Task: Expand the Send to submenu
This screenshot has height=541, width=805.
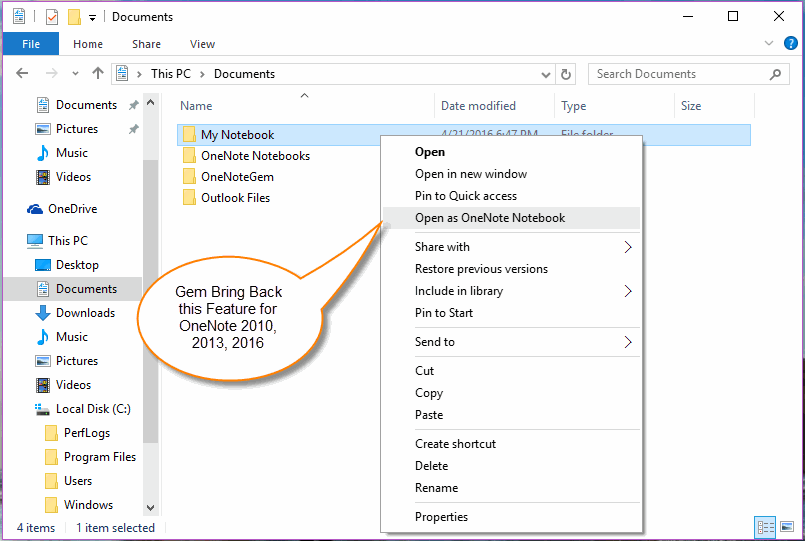Action: [511, 342]
